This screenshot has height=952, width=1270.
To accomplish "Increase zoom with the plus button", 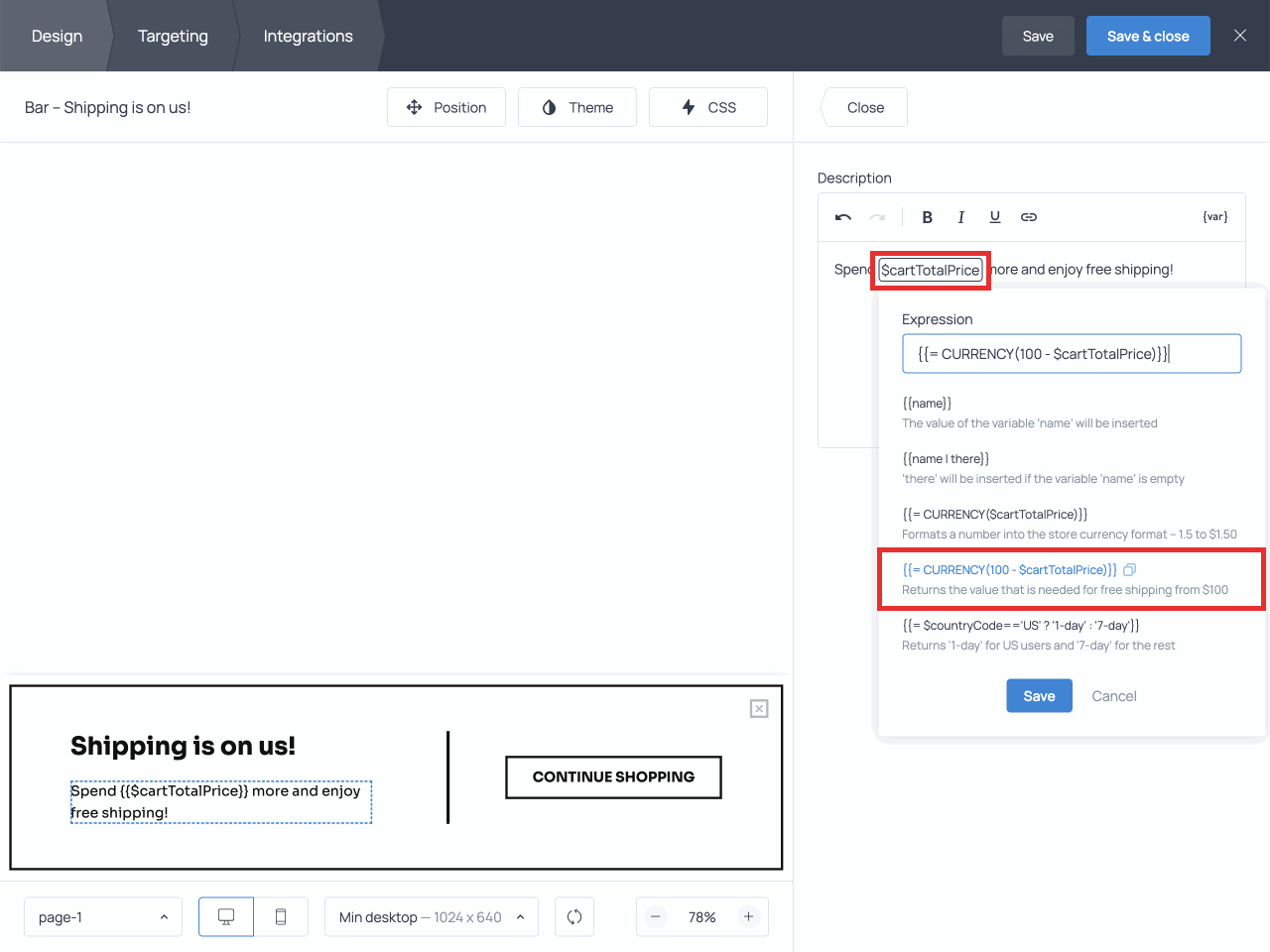I will [x=748, y=917].
